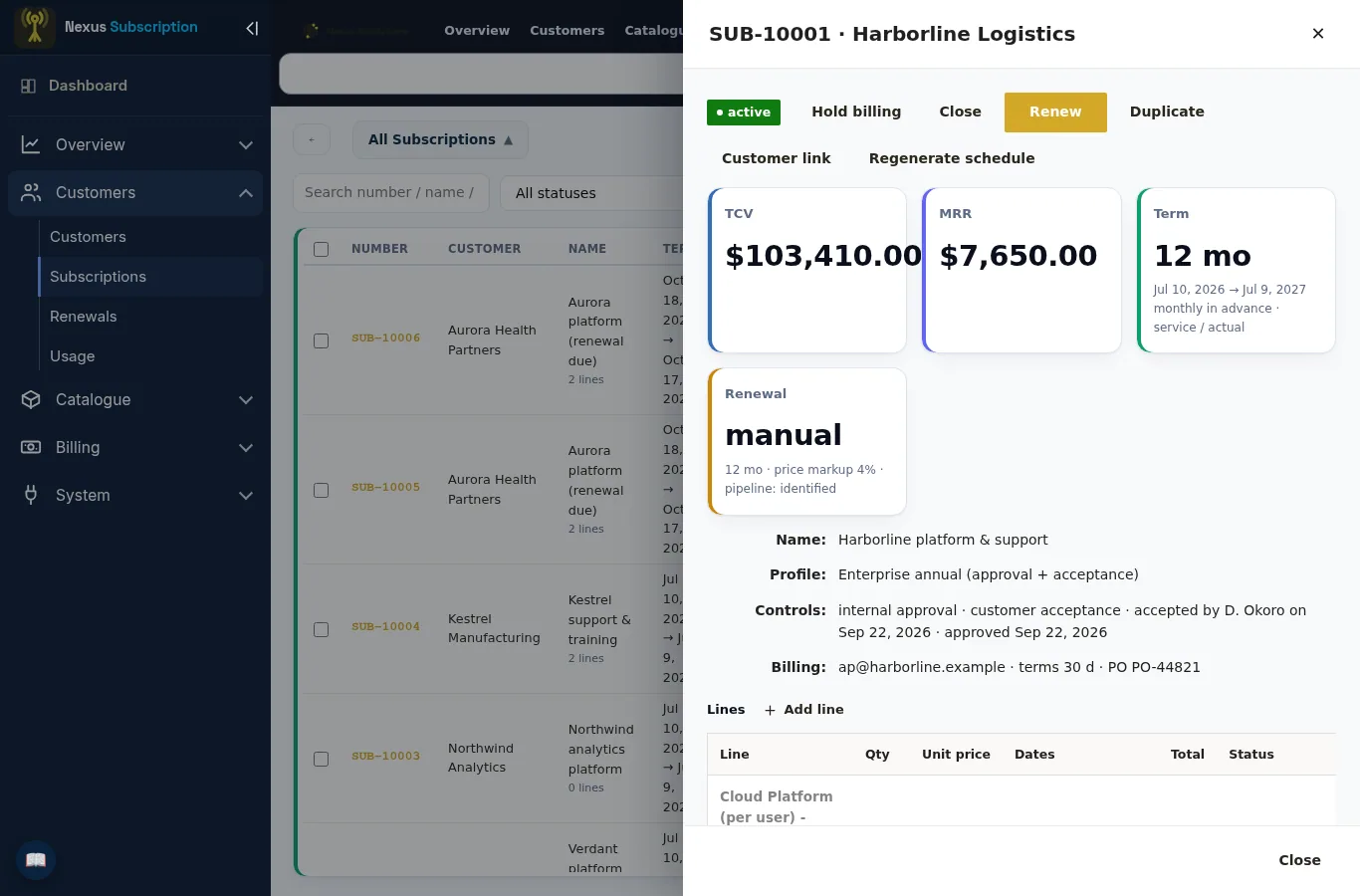Expand the Catalogue sidebar section chevron
The image size is (1360, 896).
tap(246, 400)
